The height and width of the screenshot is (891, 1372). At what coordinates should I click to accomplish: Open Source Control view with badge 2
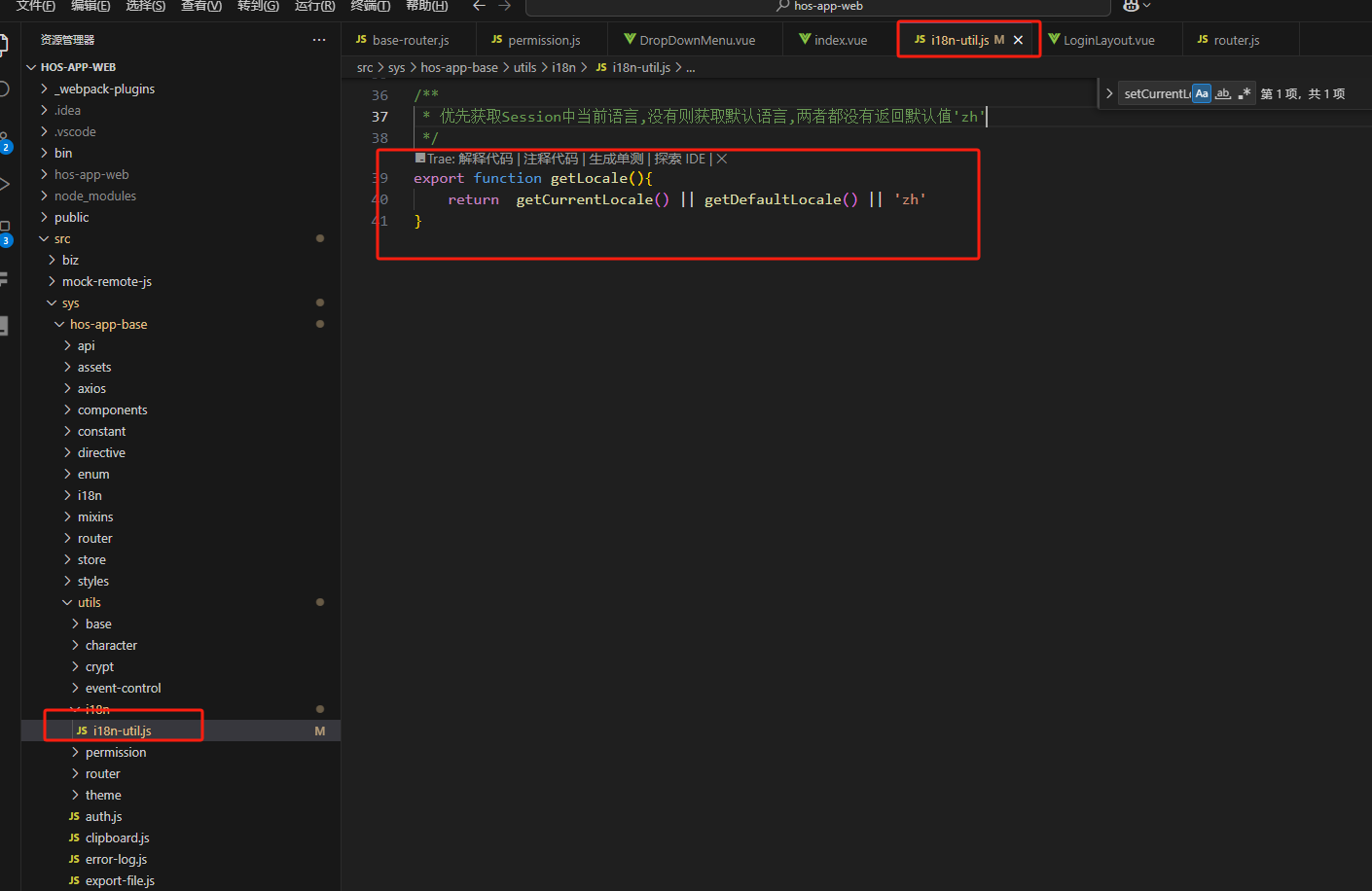4,141
